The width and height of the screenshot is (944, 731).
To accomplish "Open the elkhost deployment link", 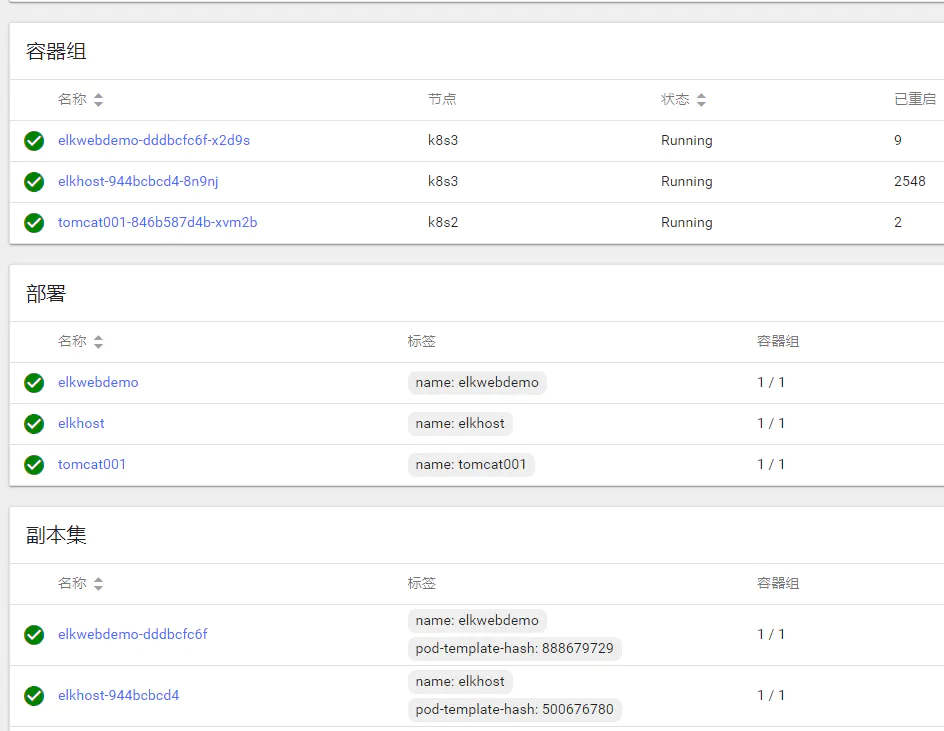I will [81, 423].
